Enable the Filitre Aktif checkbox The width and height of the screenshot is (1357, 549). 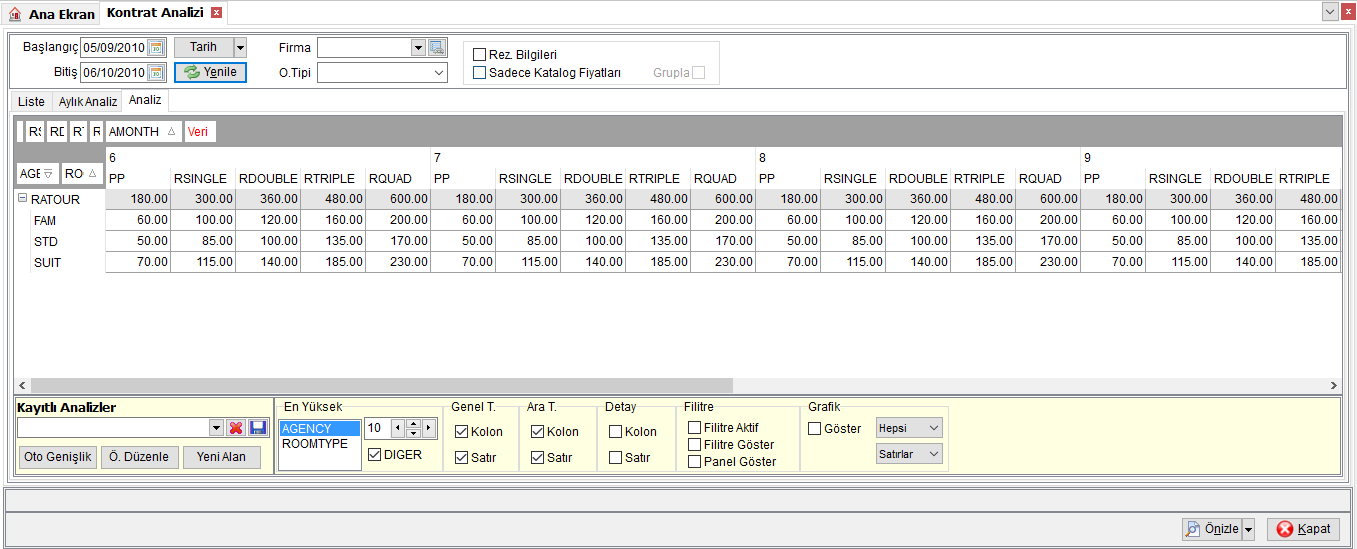point(694,427)
